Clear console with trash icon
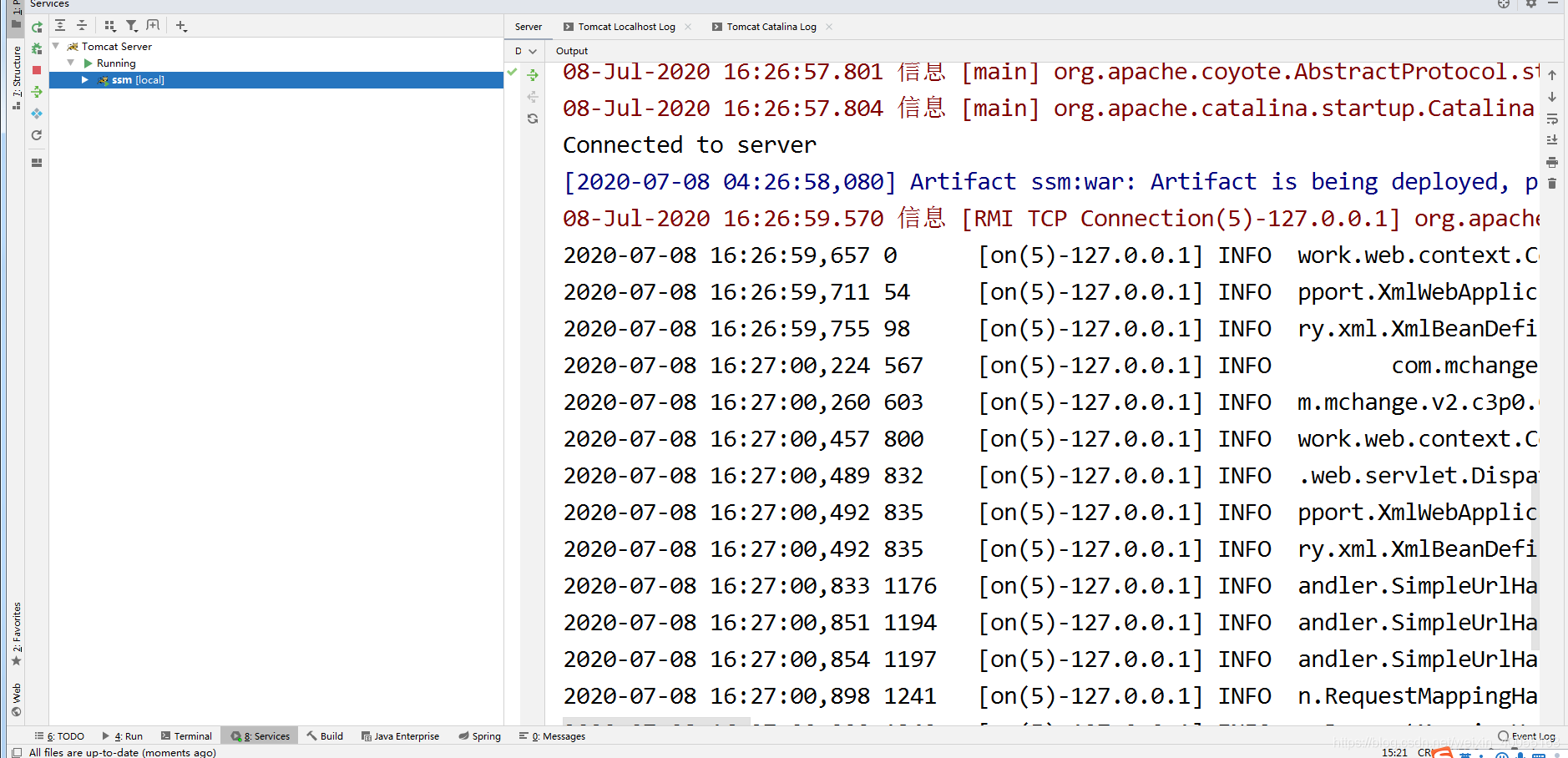Screen dimensions: 1568x758 coord(1552,184)
